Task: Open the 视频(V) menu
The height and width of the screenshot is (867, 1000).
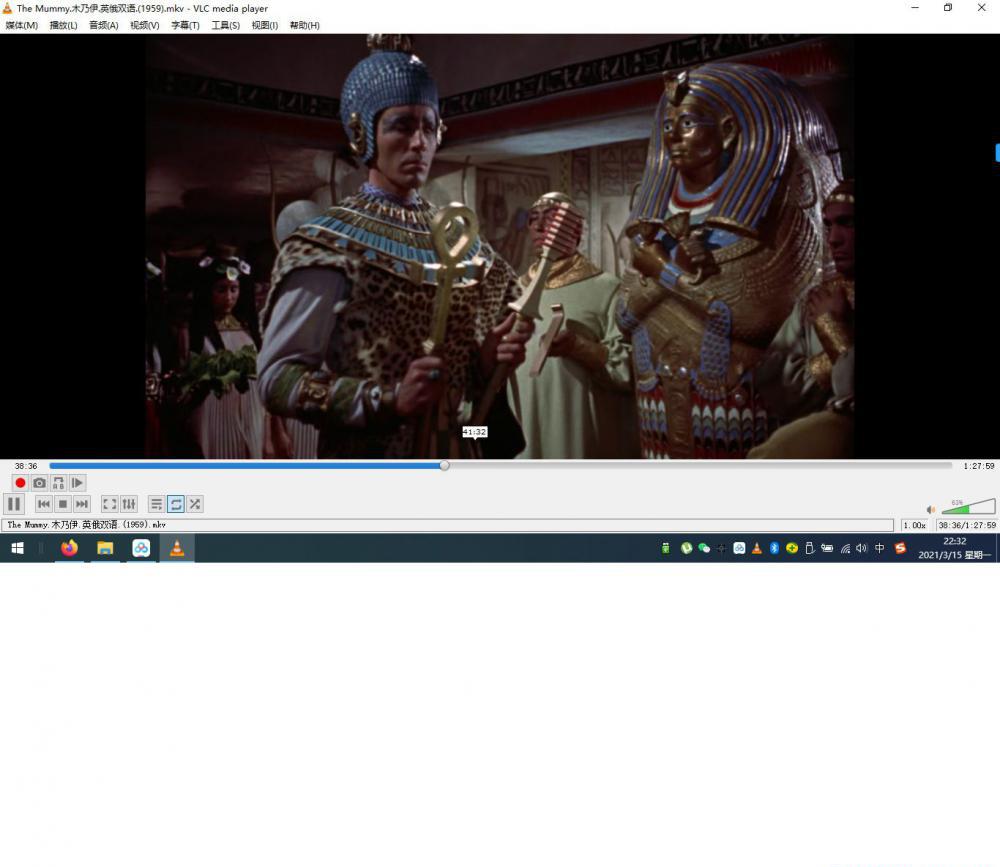Action: click(x=145, y=26)
